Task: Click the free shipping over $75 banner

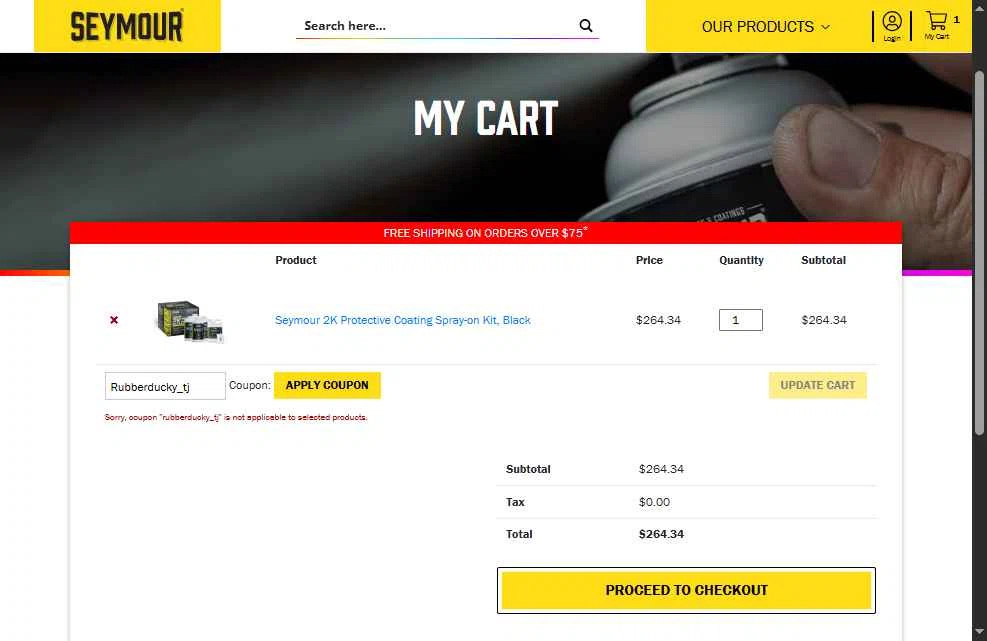Action: pos(485,233)
